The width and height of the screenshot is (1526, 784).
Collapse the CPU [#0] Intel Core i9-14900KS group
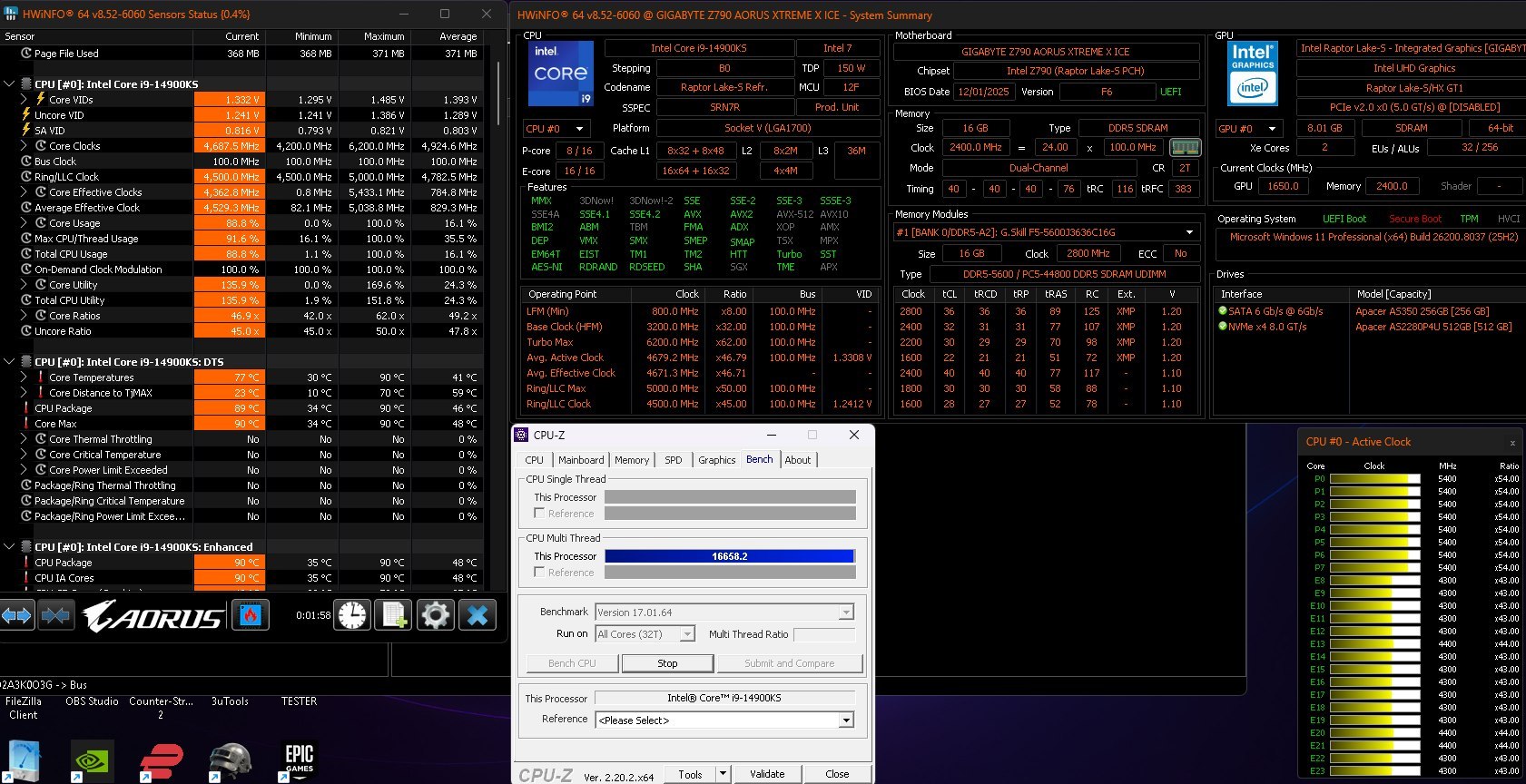(9, 83)
